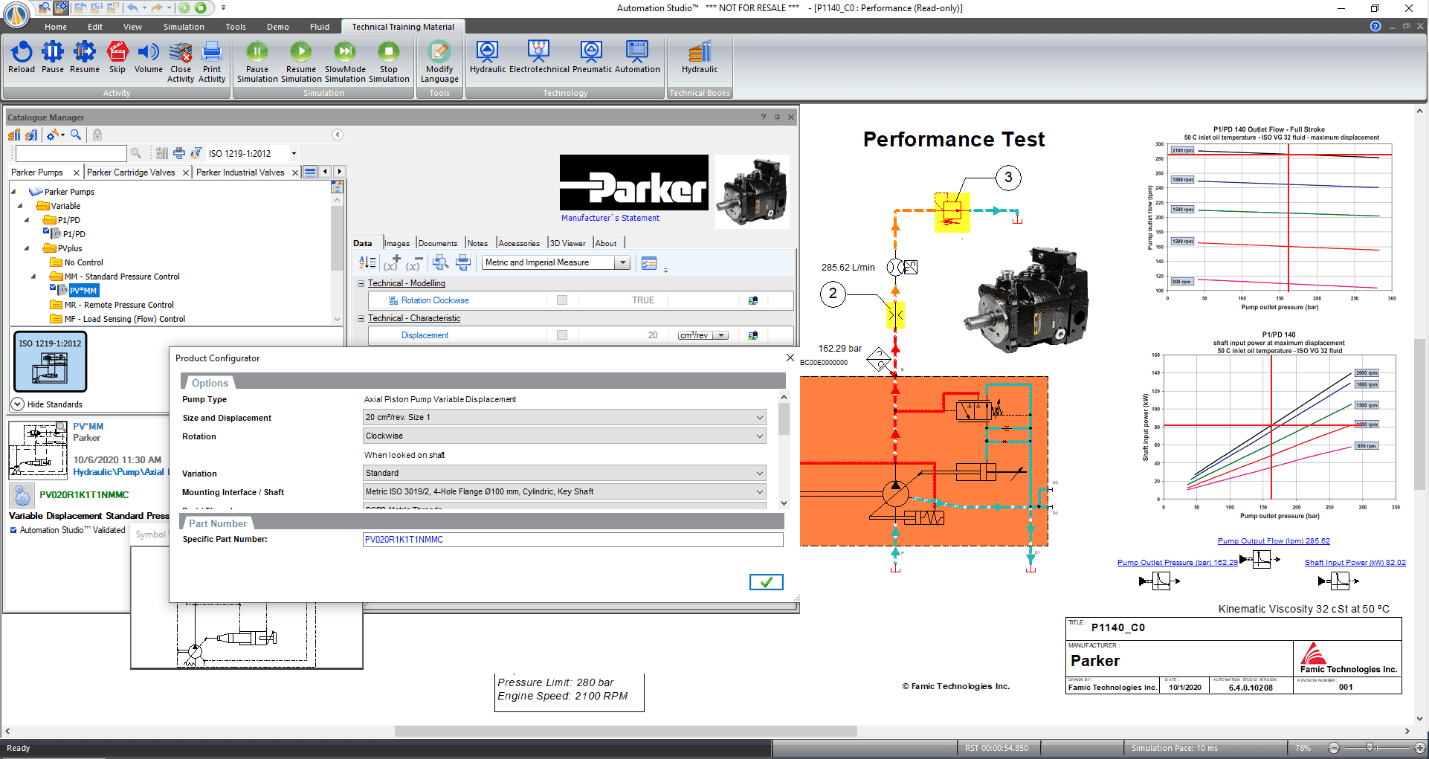Adjust the zoom slider in the status bar

point(1369,746)
